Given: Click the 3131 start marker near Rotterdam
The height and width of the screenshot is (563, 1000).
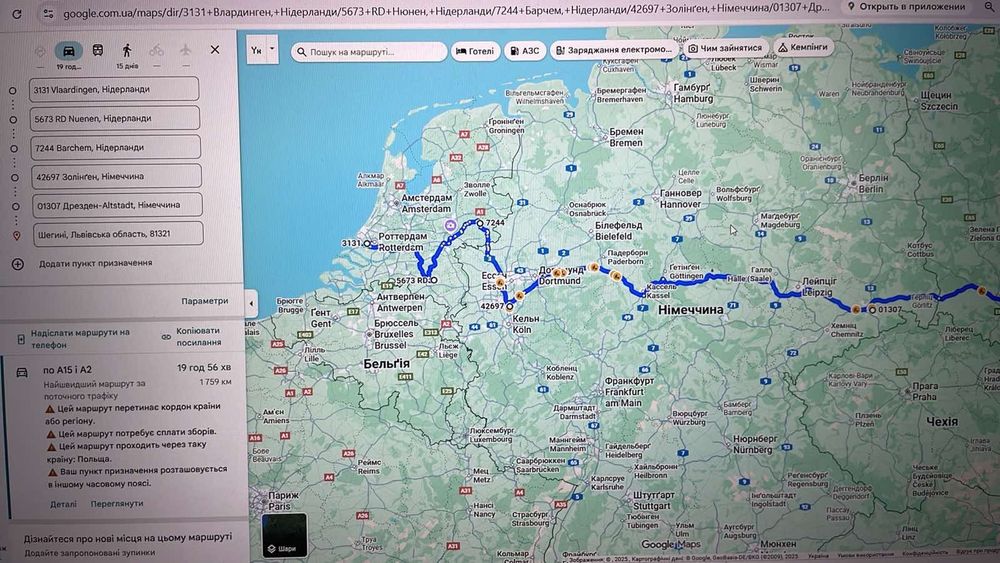Looking at the screenshot, I should (367, 244).
